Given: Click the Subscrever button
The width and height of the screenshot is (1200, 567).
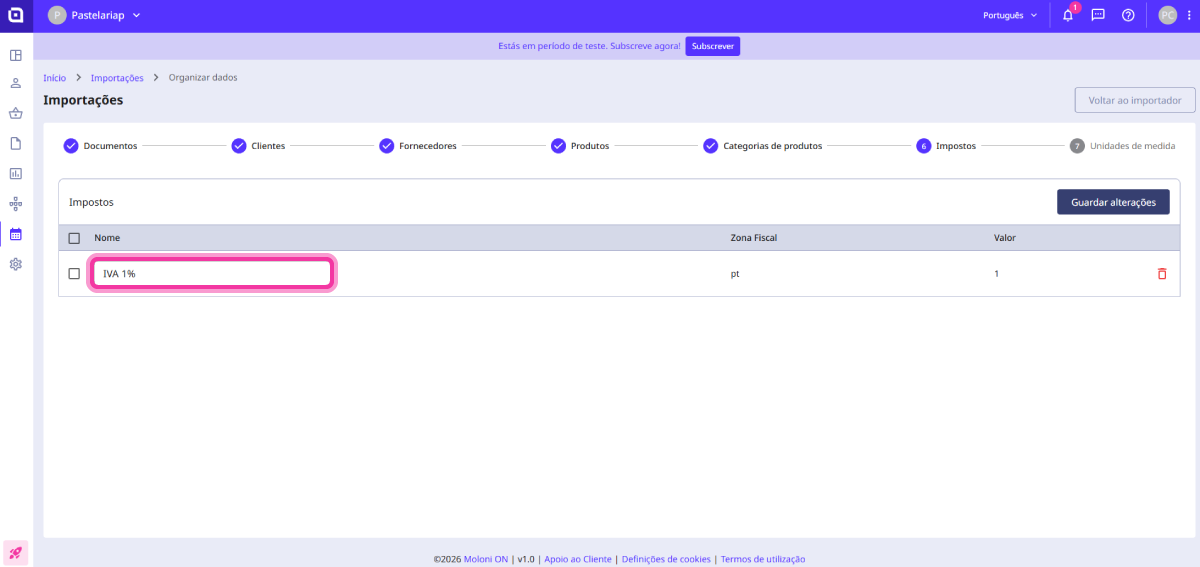Looking at the screenshot, I should [x=712, y=47].
